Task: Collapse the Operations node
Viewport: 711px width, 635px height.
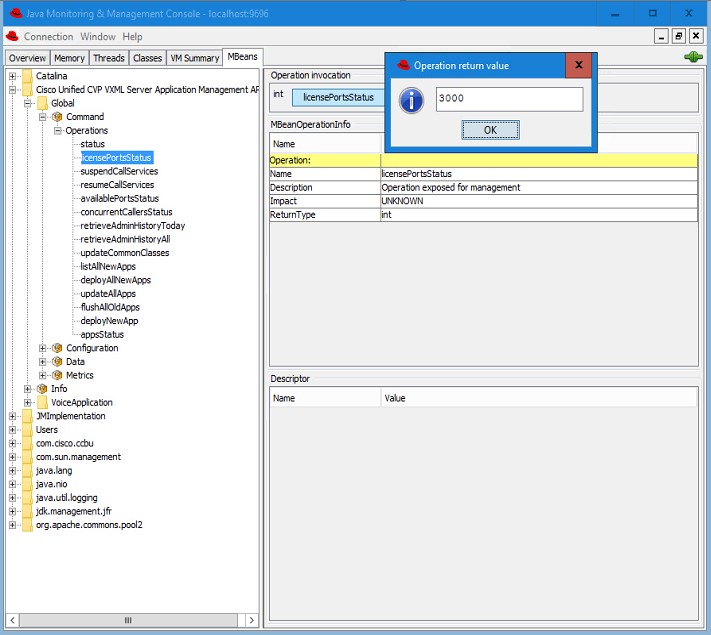Action: (58, 131)
